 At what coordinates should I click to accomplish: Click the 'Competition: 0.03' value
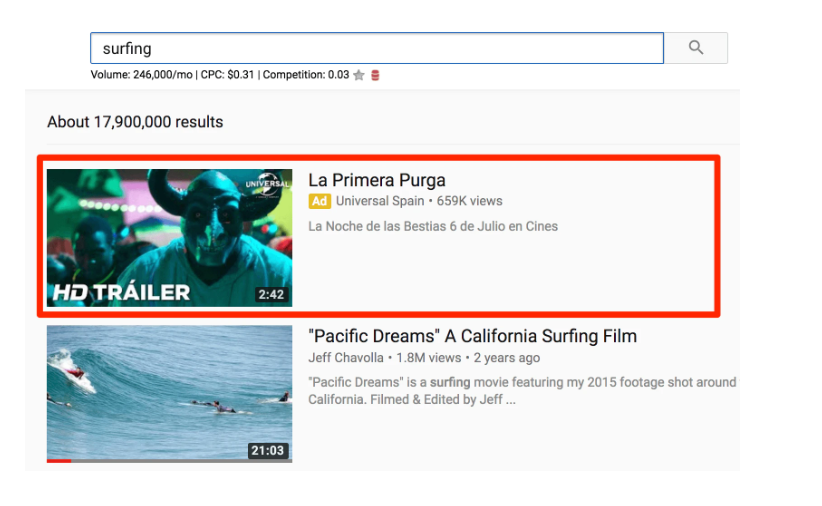(306, 74)
